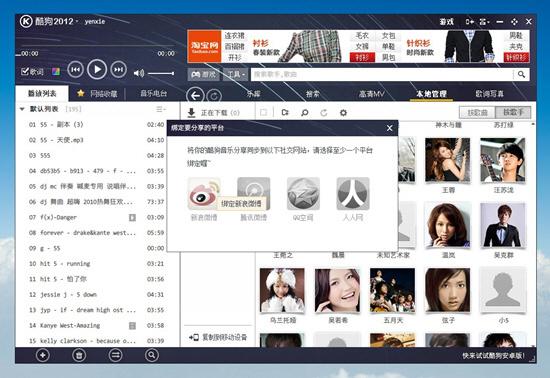The width and height of the screenshot is (550, 378).
Task: Open 吴克群 artist thumbnail
Action: point(503,225)
